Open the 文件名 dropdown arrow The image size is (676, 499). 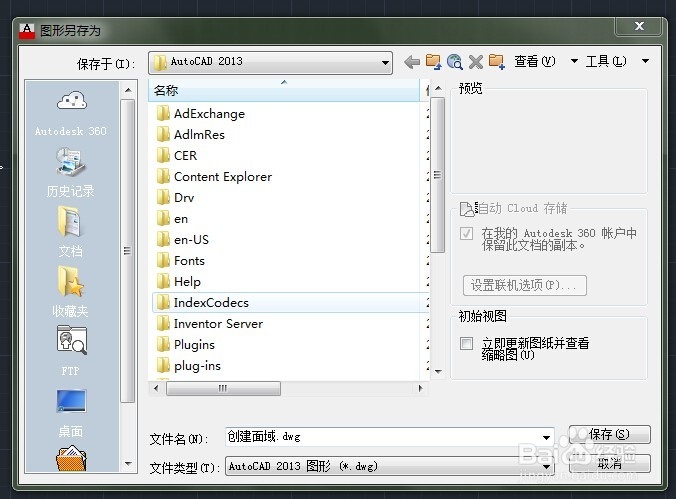coord(546,437)
